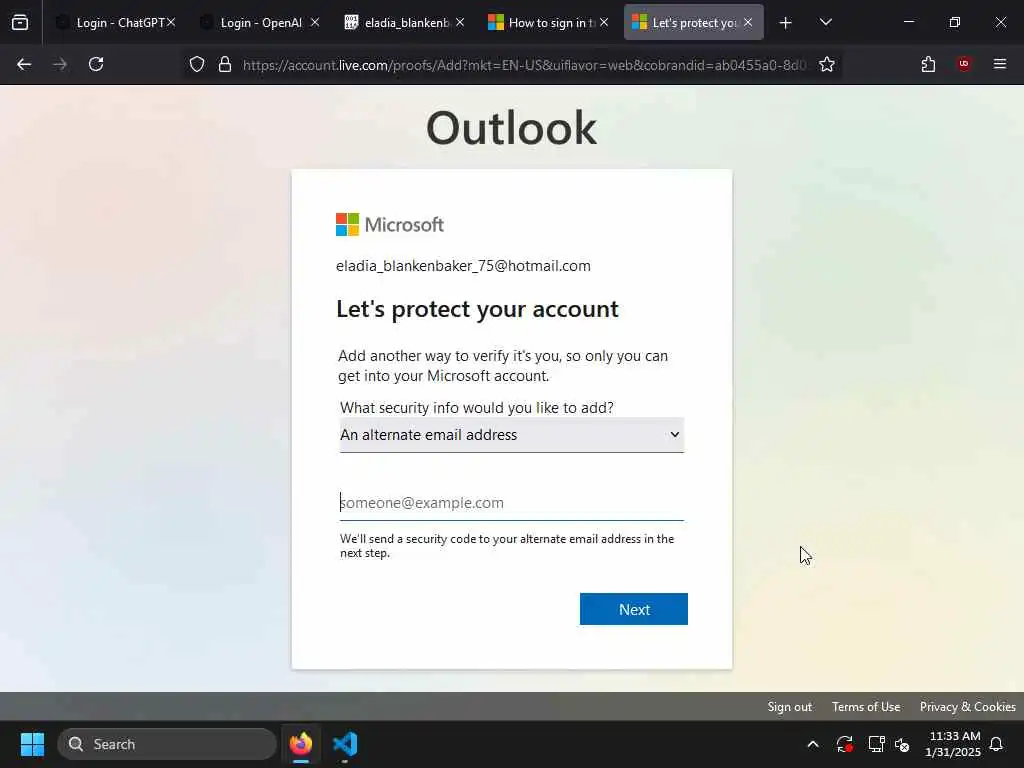1024x768 pixels.
Task: Close the Let's protect your account tab
Action: tap(748, 22)
